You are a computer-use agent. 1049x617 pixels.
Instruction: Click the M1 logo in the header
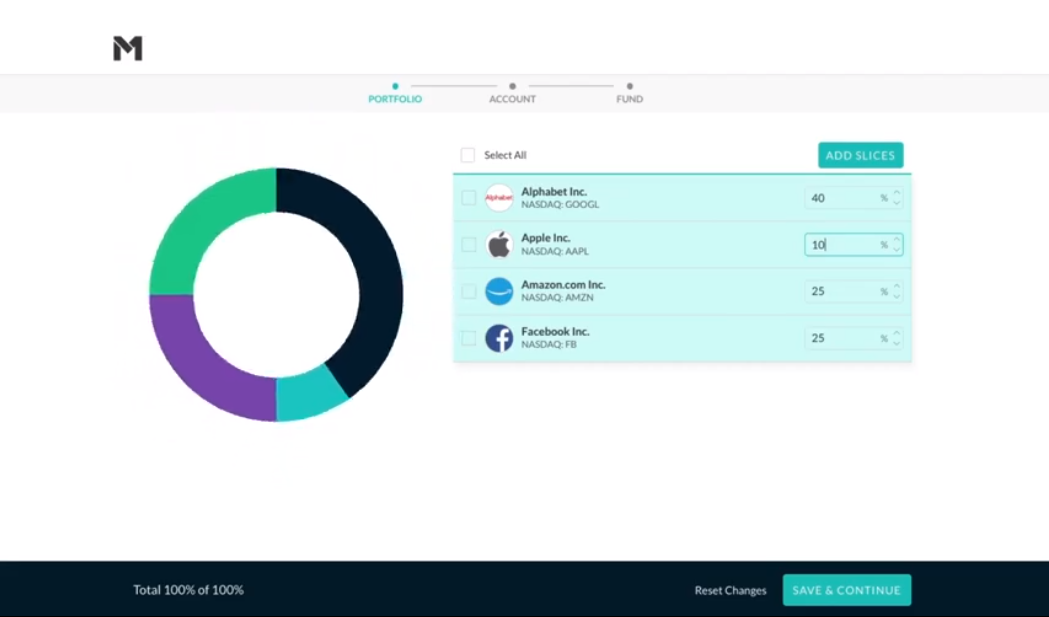[127, 47]
